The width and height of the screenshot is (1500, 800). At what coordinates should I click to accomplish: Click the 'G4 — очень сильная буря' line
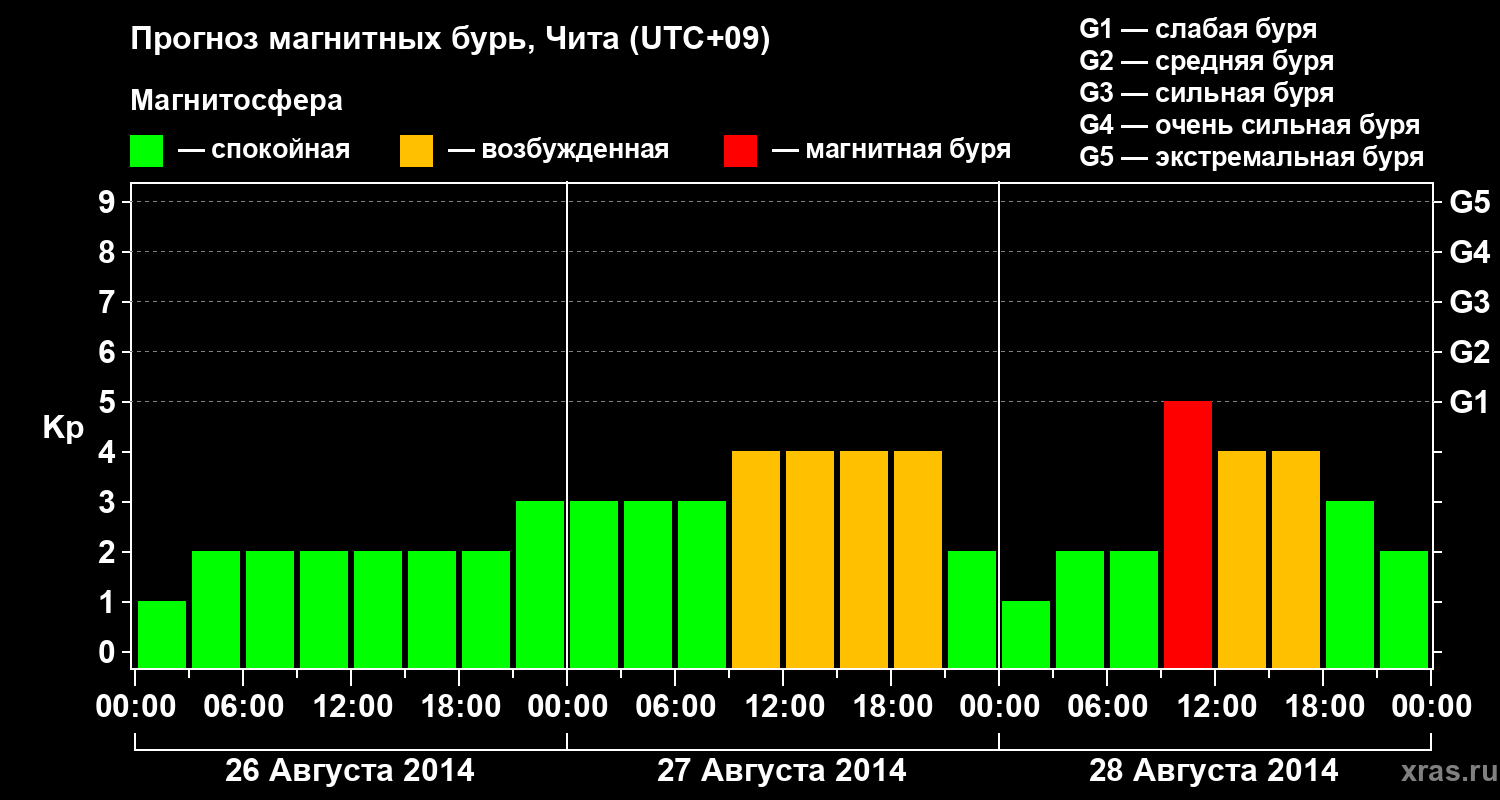point(1250,125)
